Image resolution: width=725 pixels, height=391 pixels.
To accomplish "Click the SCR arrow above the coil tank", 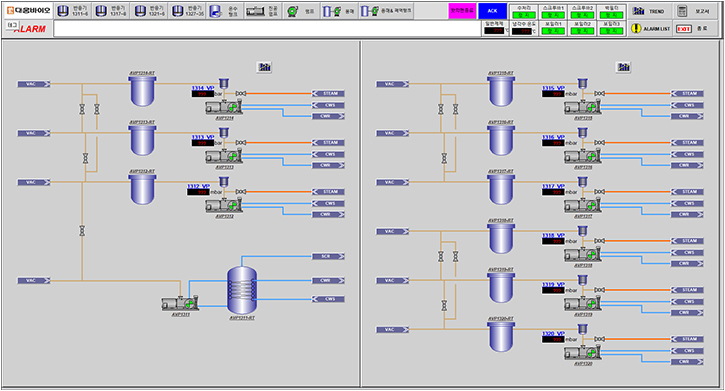I will (328, 256).
